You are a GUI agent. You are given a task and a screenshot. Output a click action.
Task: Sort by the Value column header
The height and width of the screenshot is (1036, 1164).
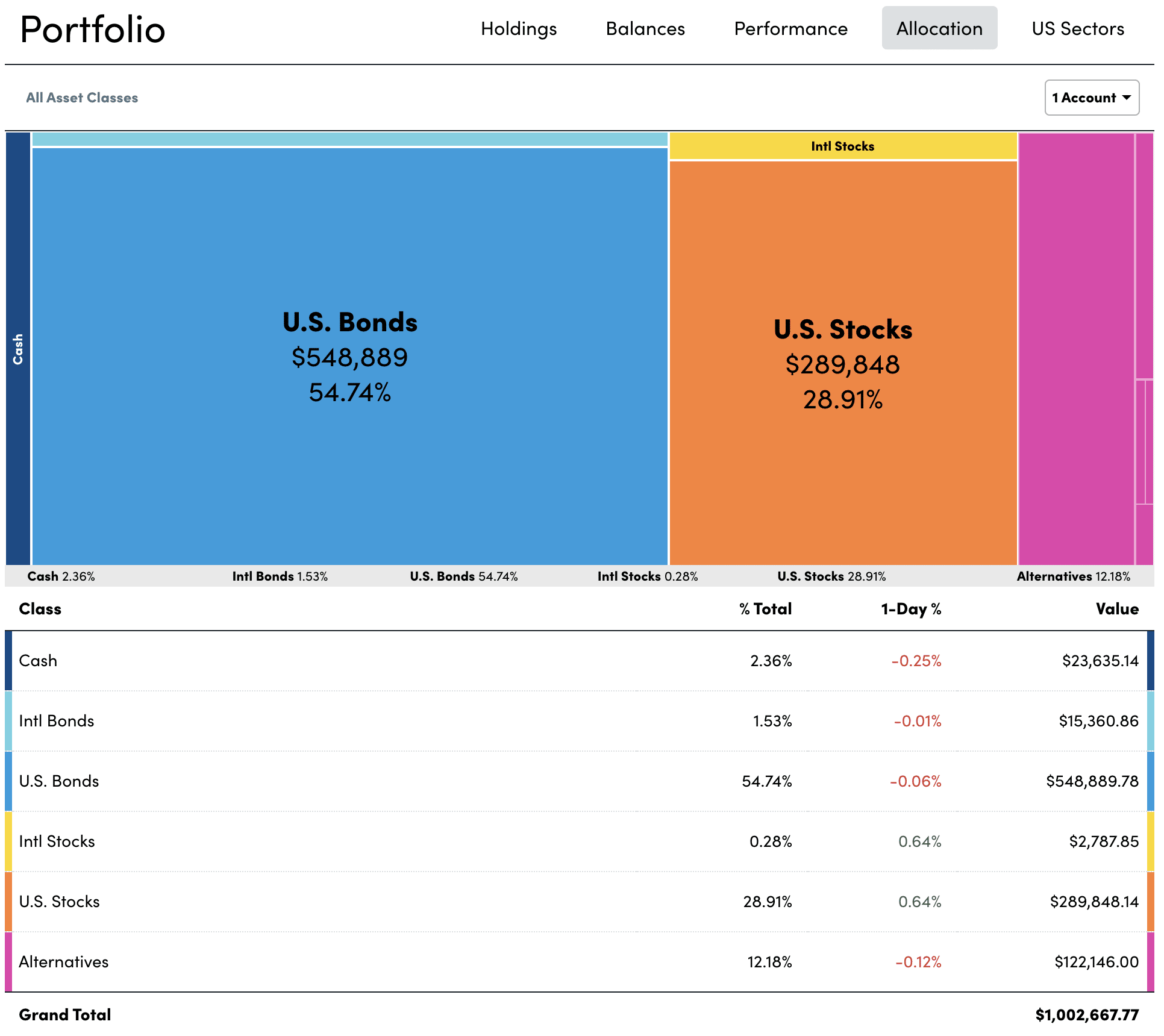[x=1117, y=609]
